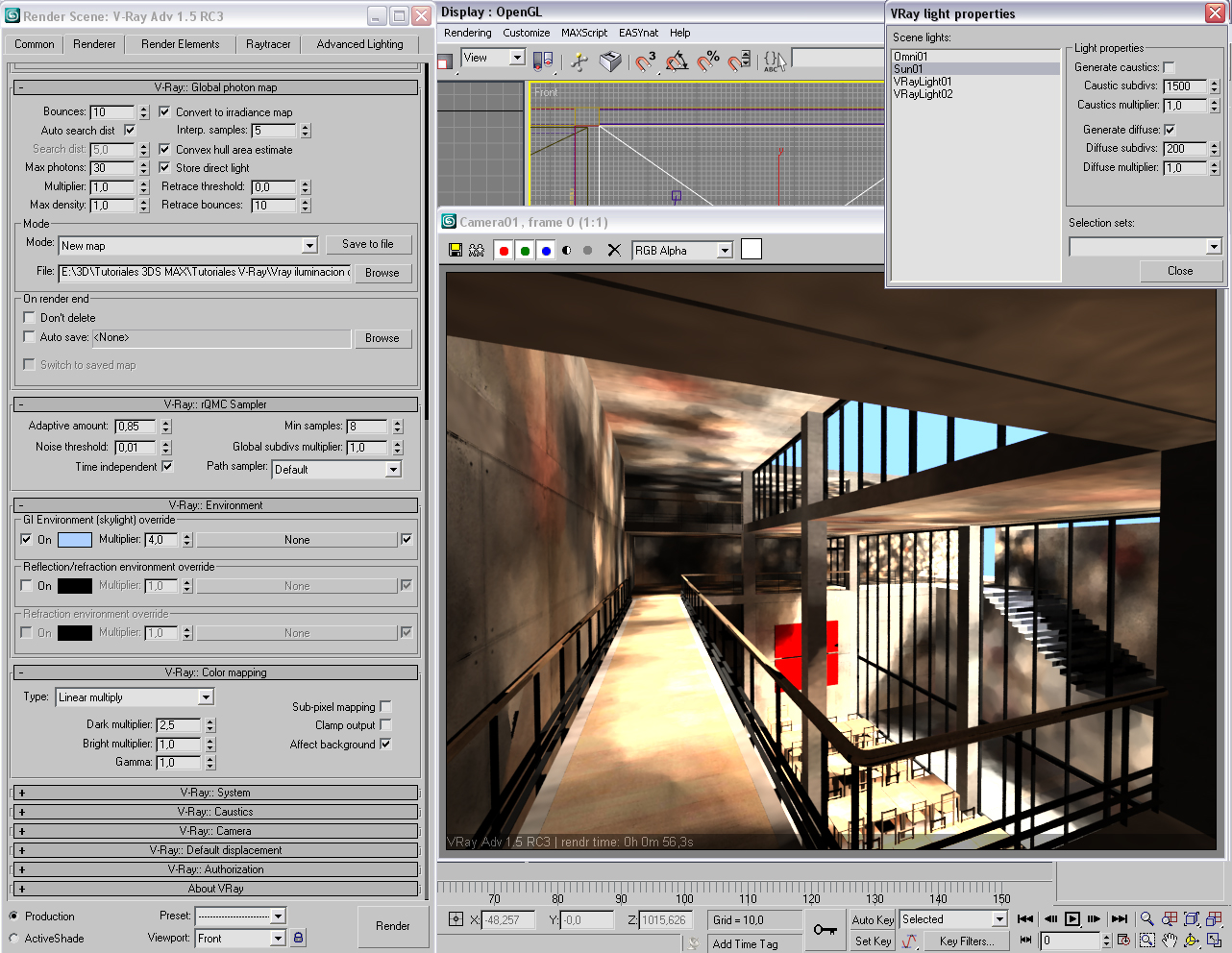Go to end of animation

coord(1120,919)
